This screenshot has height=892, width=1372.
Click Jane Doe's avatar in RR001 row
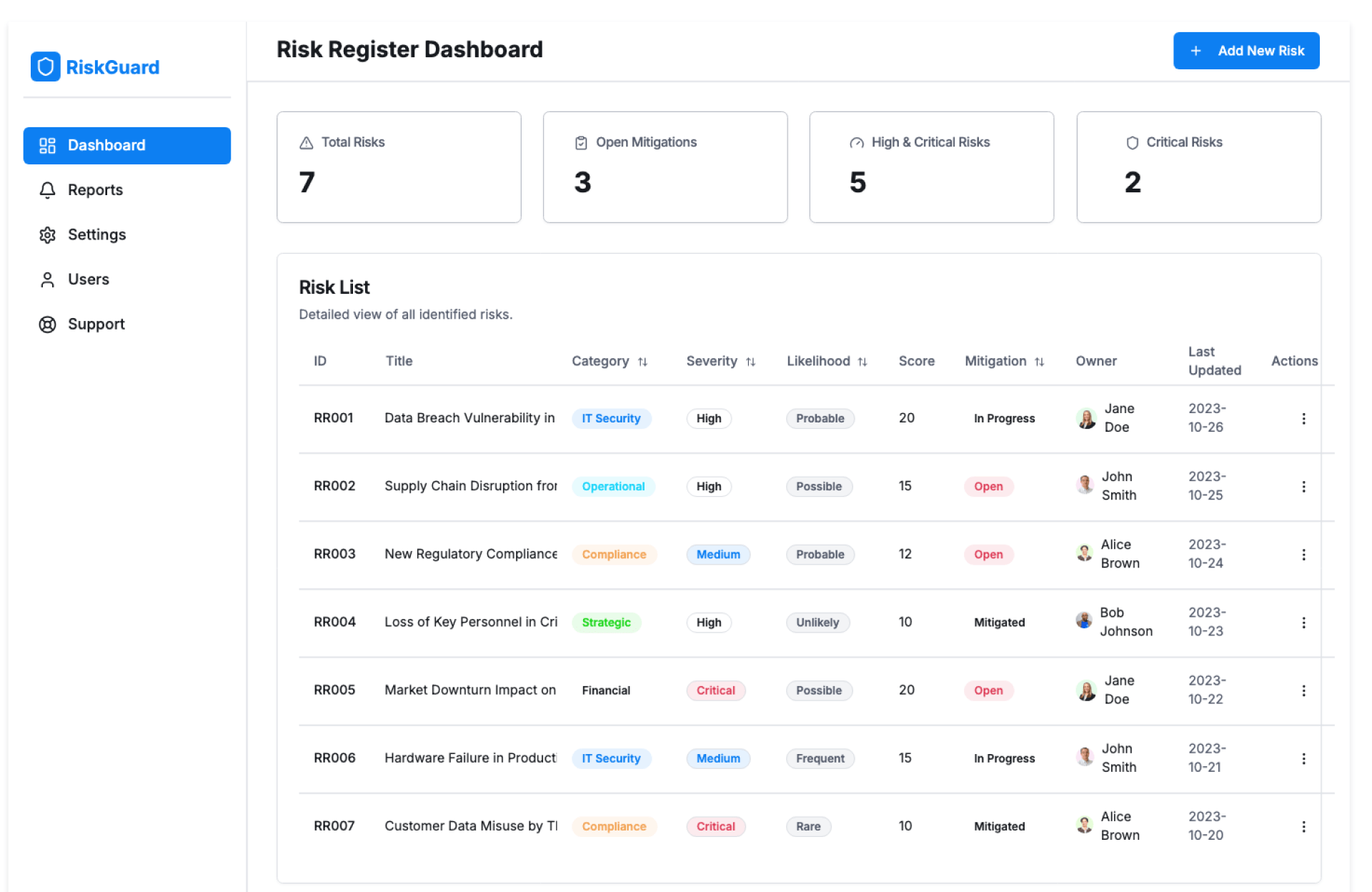pos(1086,419)
